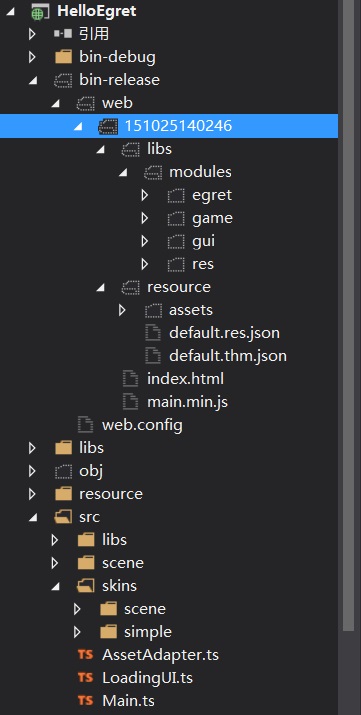Click the HelloEgret project globe icon
The image size is (361, 715).
tap(40, 11)
